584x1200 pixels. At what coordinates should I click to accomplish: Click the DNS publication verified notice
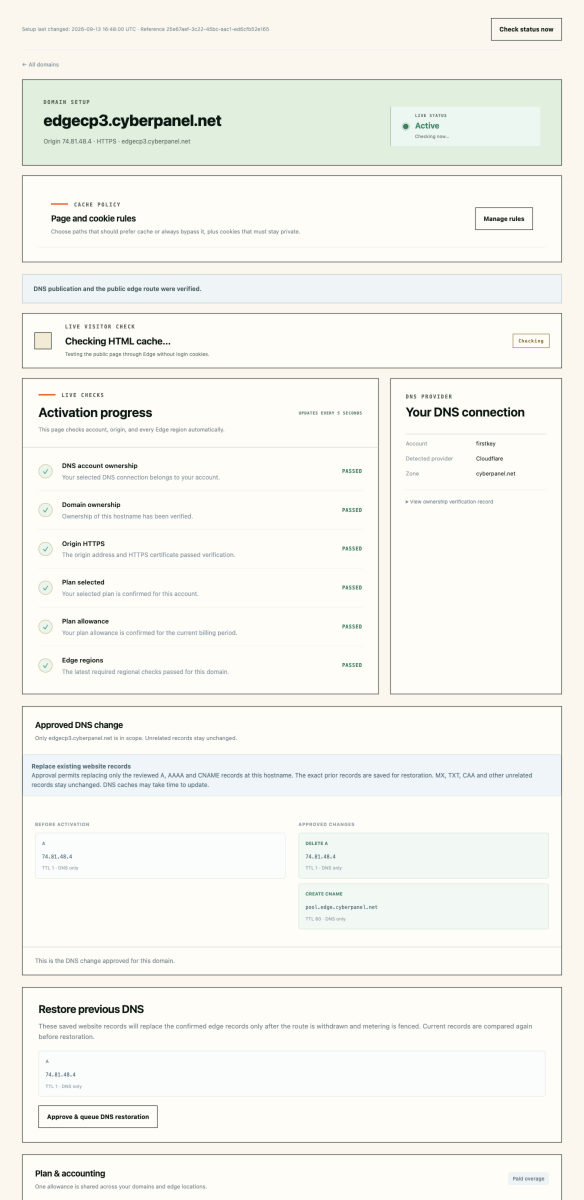[292, 288]
